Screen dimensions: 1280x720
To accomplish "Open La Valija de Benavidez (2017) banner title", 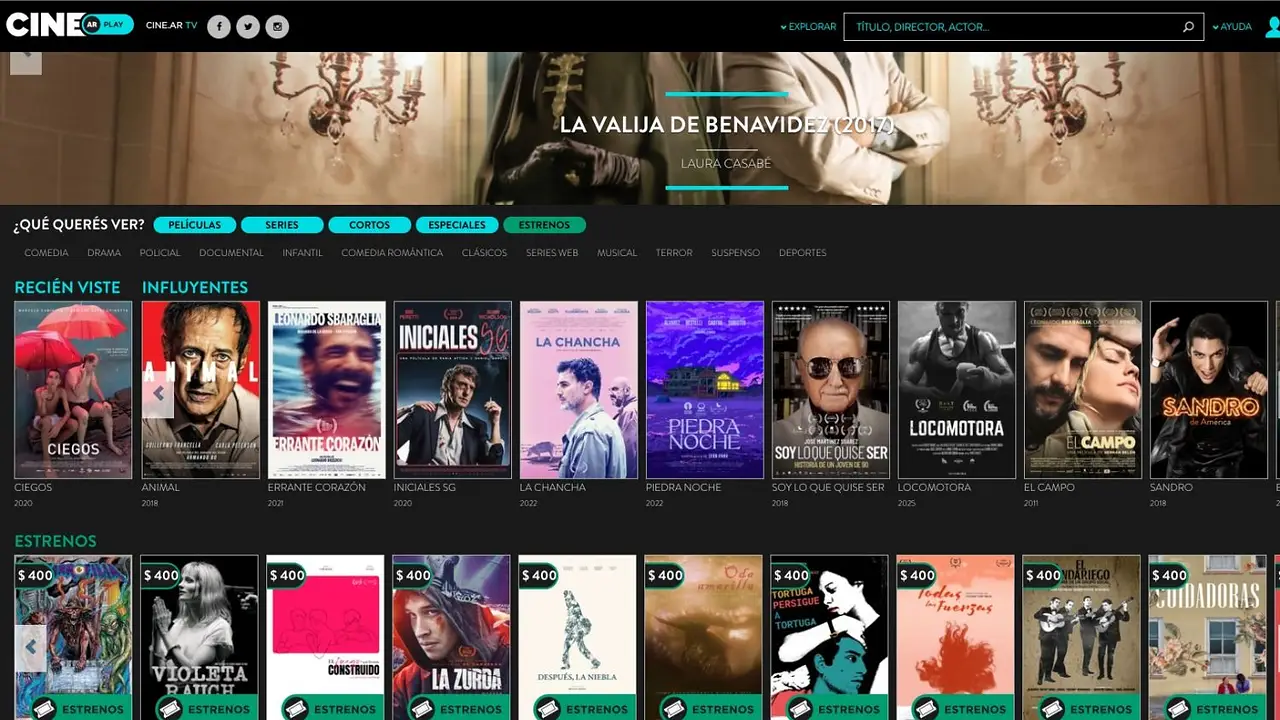I will (727, 125).
